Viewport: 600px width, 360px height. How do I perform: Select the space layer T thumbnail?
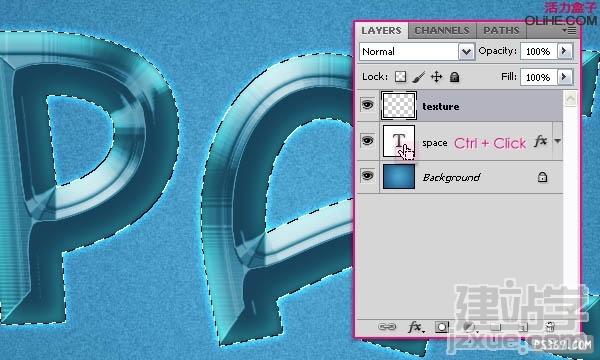coord(399,140)
